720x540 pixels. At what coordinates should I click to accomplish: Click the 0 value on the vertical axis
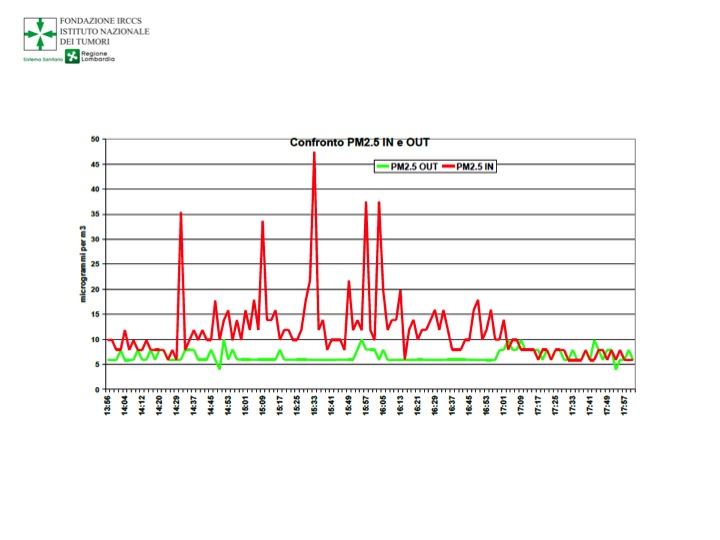[97, 389]
